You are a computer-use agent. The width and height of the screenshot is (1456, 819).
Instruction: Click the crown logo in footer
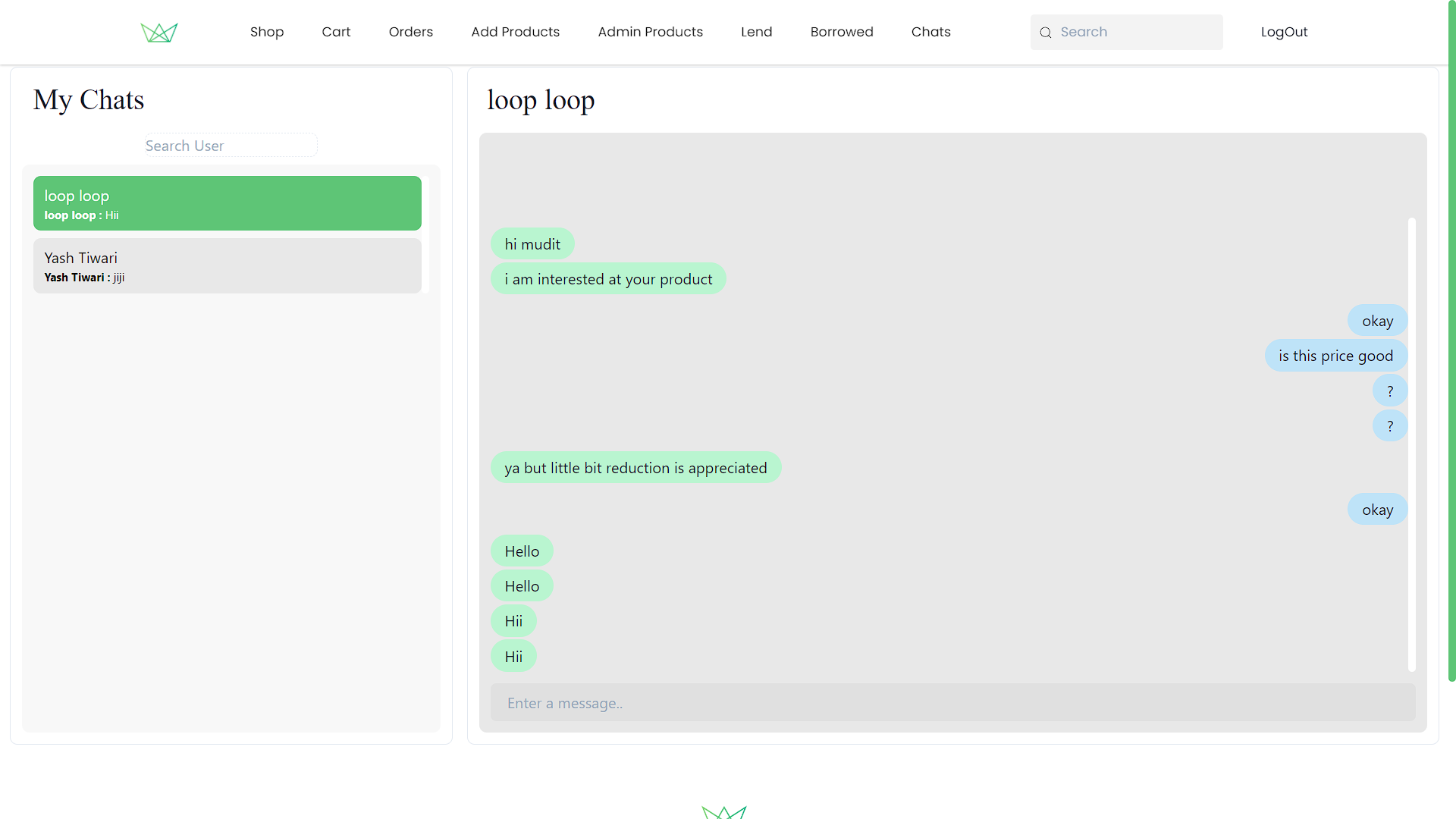724,811
